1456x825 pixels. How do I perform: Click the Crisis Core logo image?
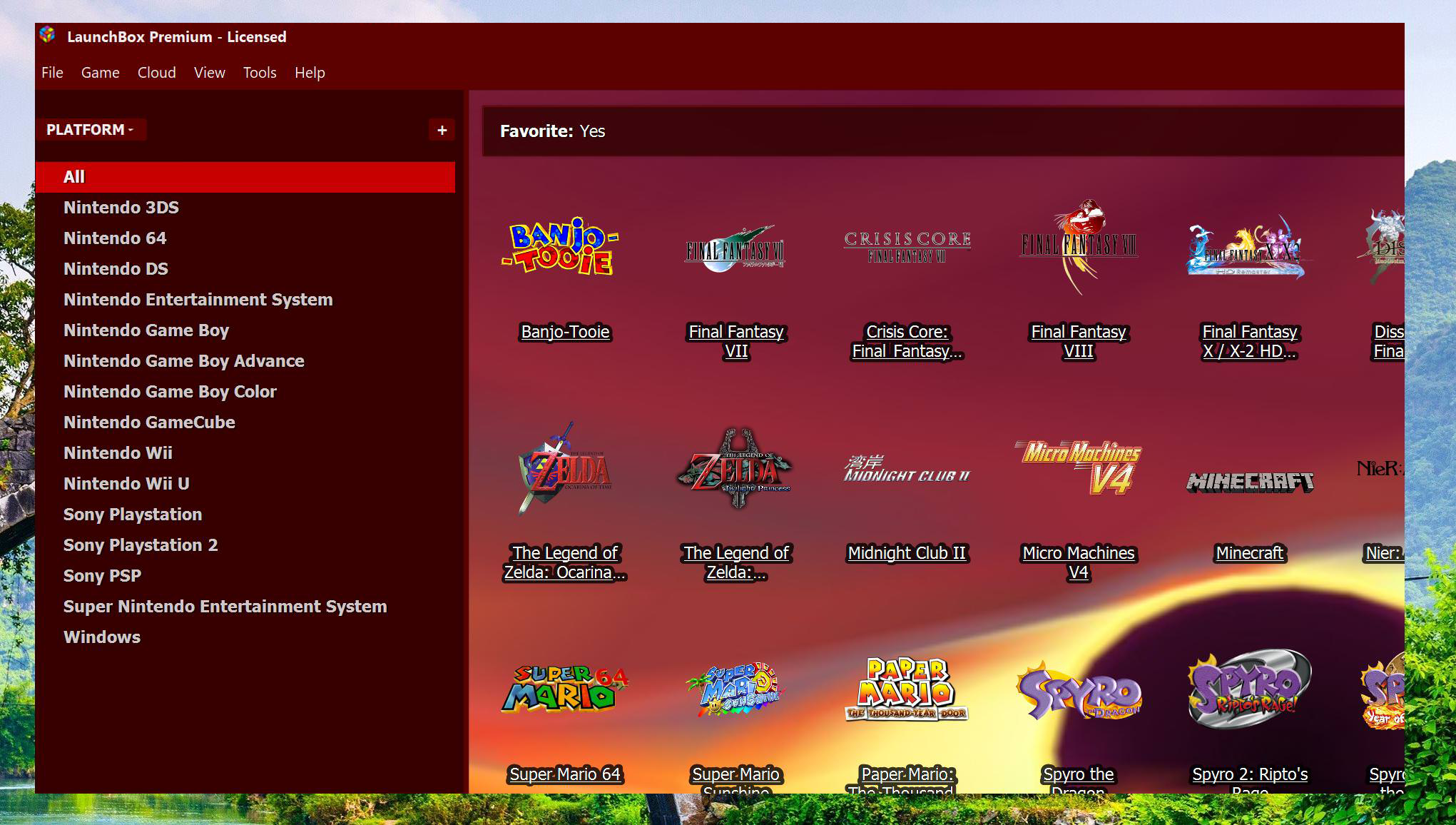907,247
